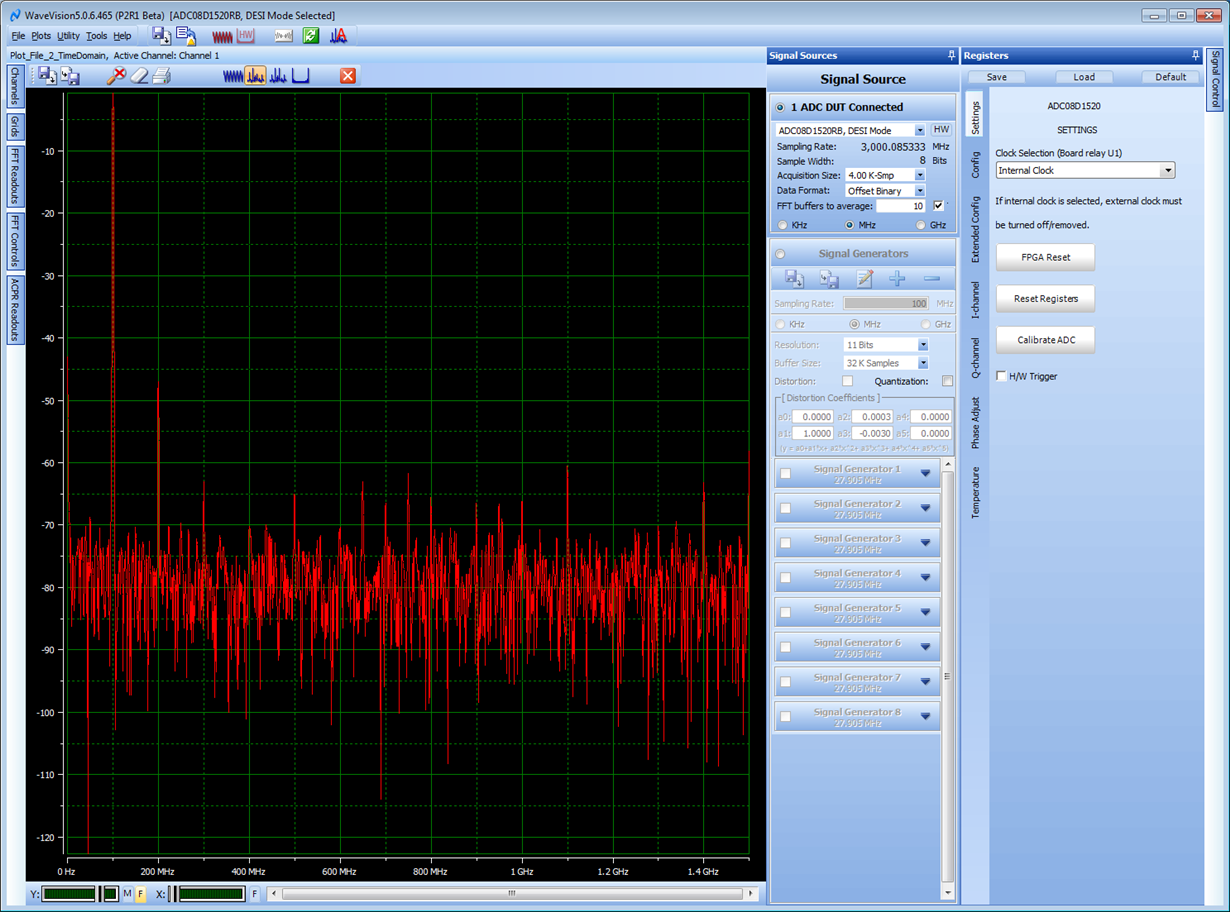Click the FPGA Reset button
The width and height of the screenshot is (1230, 912).
(1045, 257)
